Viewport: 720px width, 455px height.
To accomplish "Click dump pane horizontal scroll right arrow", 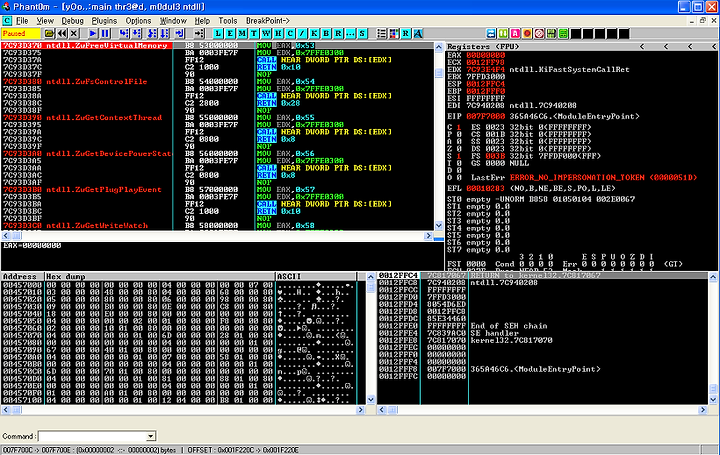I will [360, 410].
